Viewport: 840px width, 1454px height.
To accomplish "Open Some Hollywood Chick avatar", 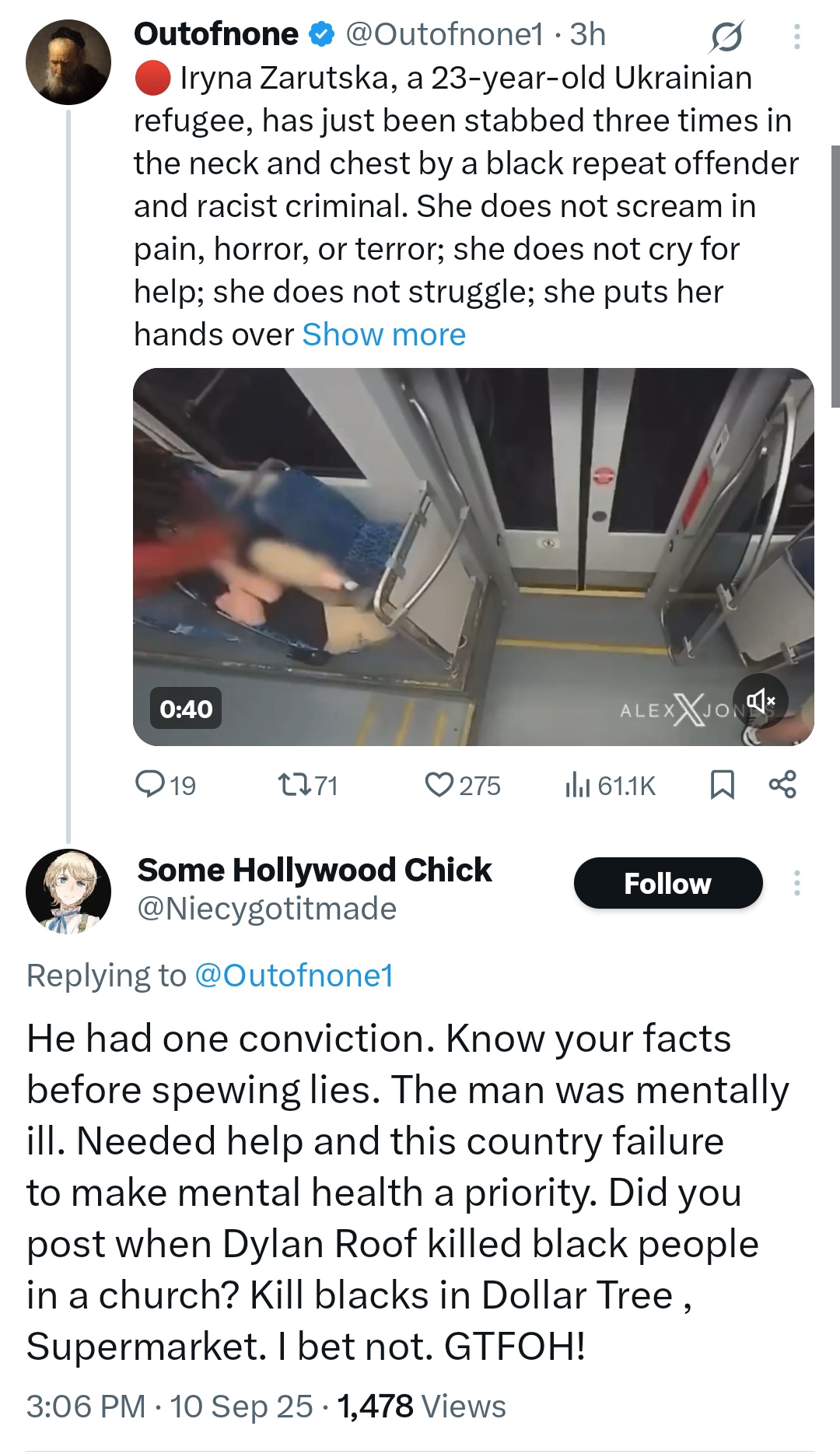I will click(x=68, y=891).
